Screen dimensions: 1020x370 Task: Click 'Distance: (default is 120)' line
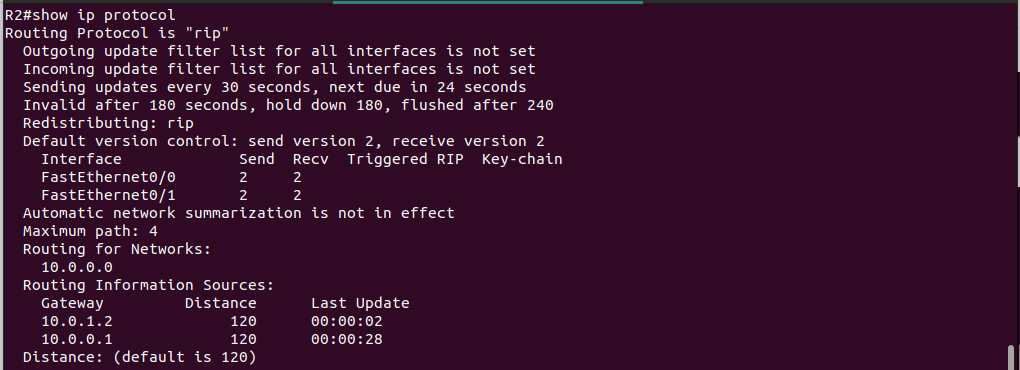point(140,357)
